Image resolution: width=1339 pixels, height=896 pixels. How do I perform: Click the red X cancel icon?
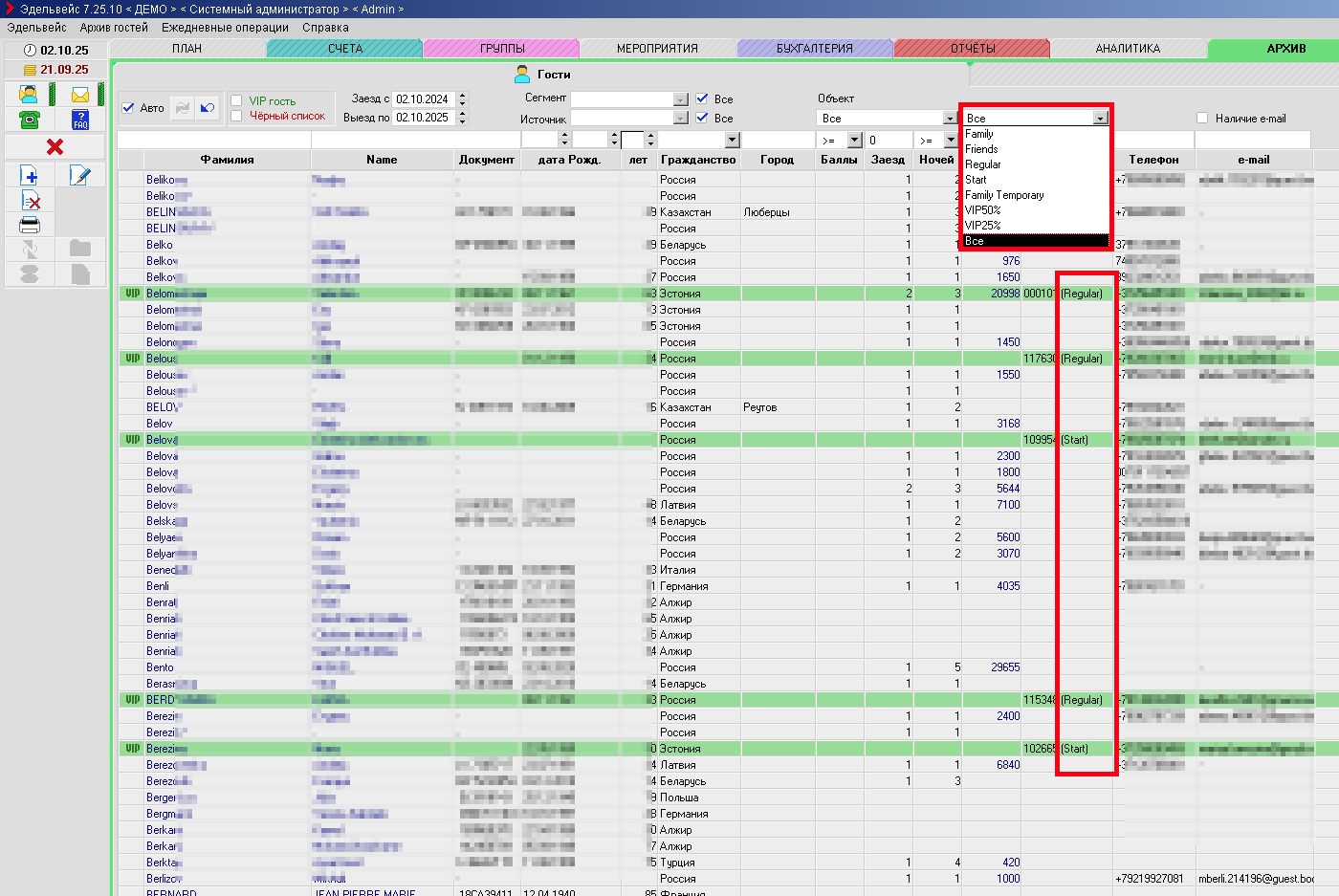55,146
